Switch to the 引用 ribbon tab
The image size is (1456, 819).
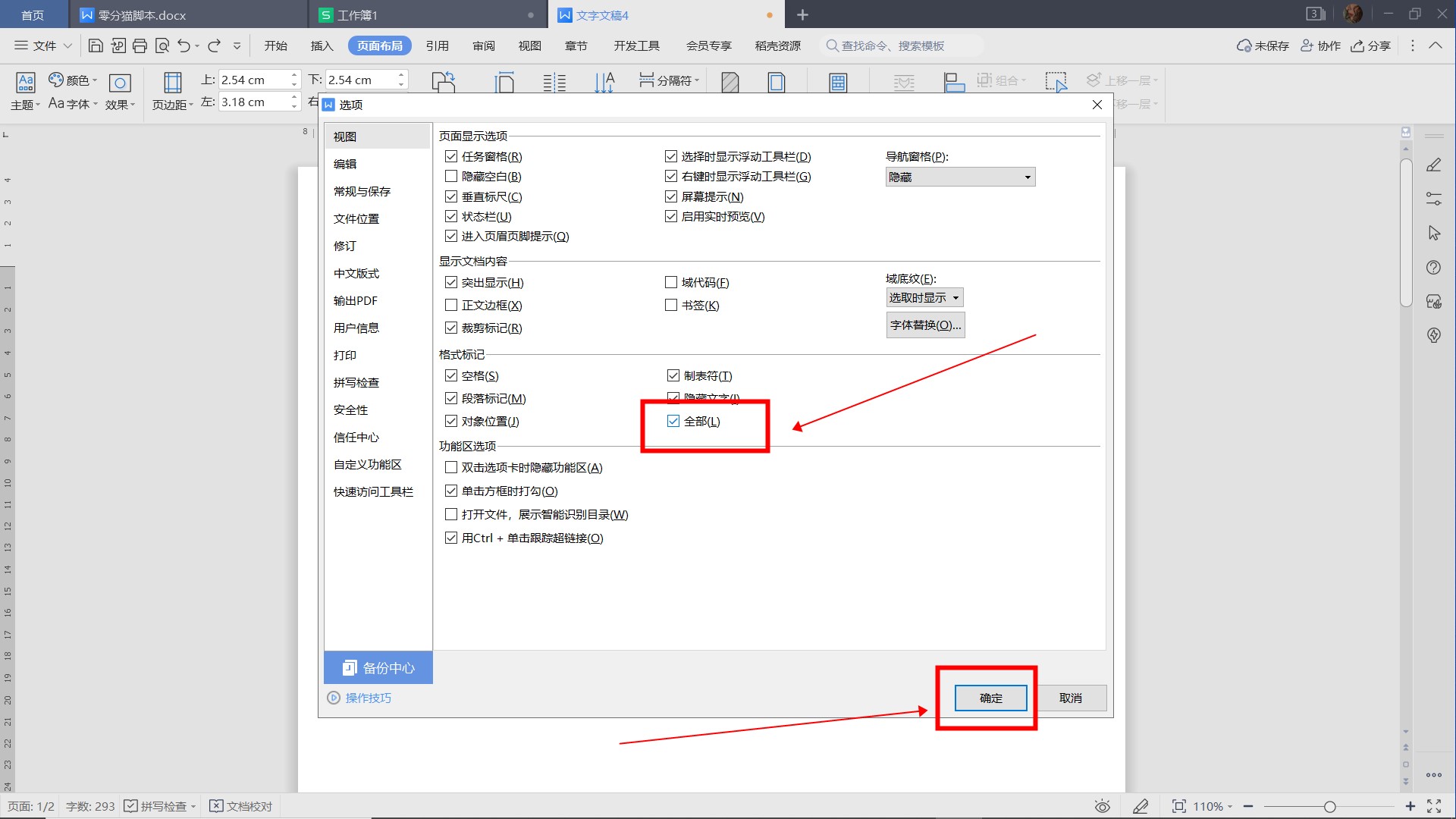437,45
